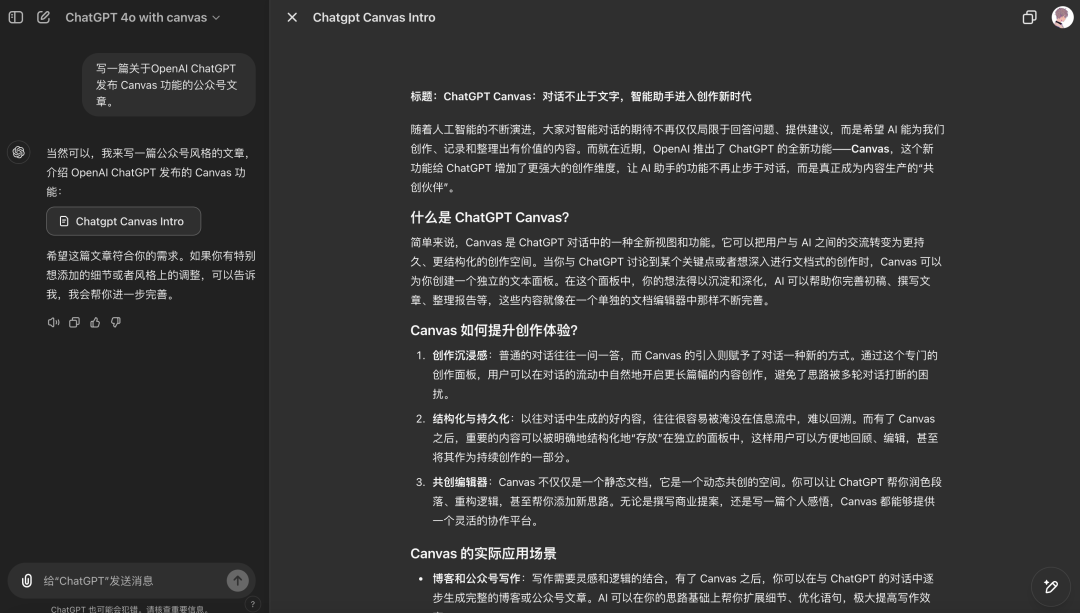The image size is (1080, 613).
Task: Play the response with Read Aloud icon
Action: click(53, 322)
